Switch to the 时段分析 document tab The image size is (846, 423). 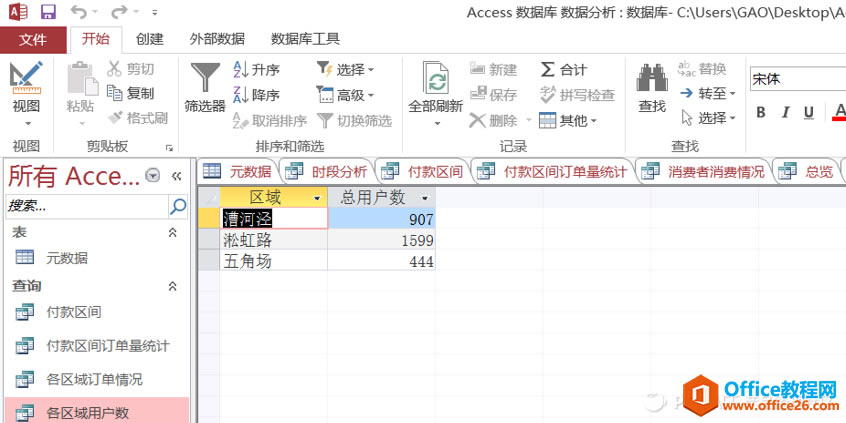pyautogui.click(x=326, y=172)
